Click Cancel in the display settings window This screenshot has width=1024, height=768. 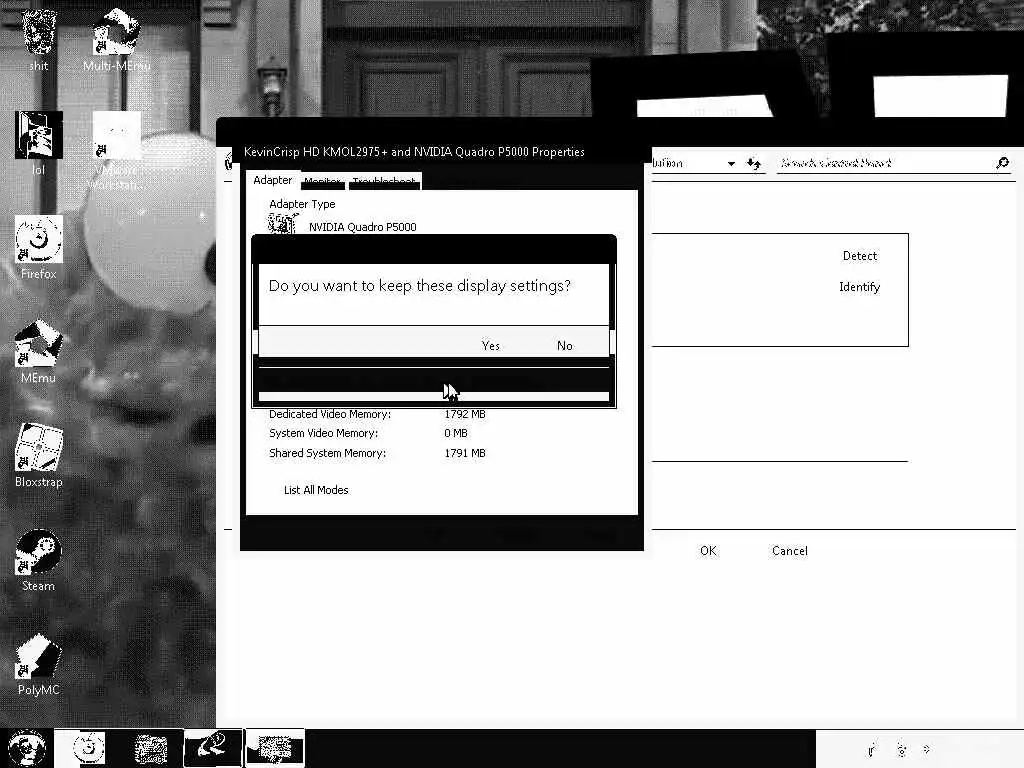click(x=790, y=551)
